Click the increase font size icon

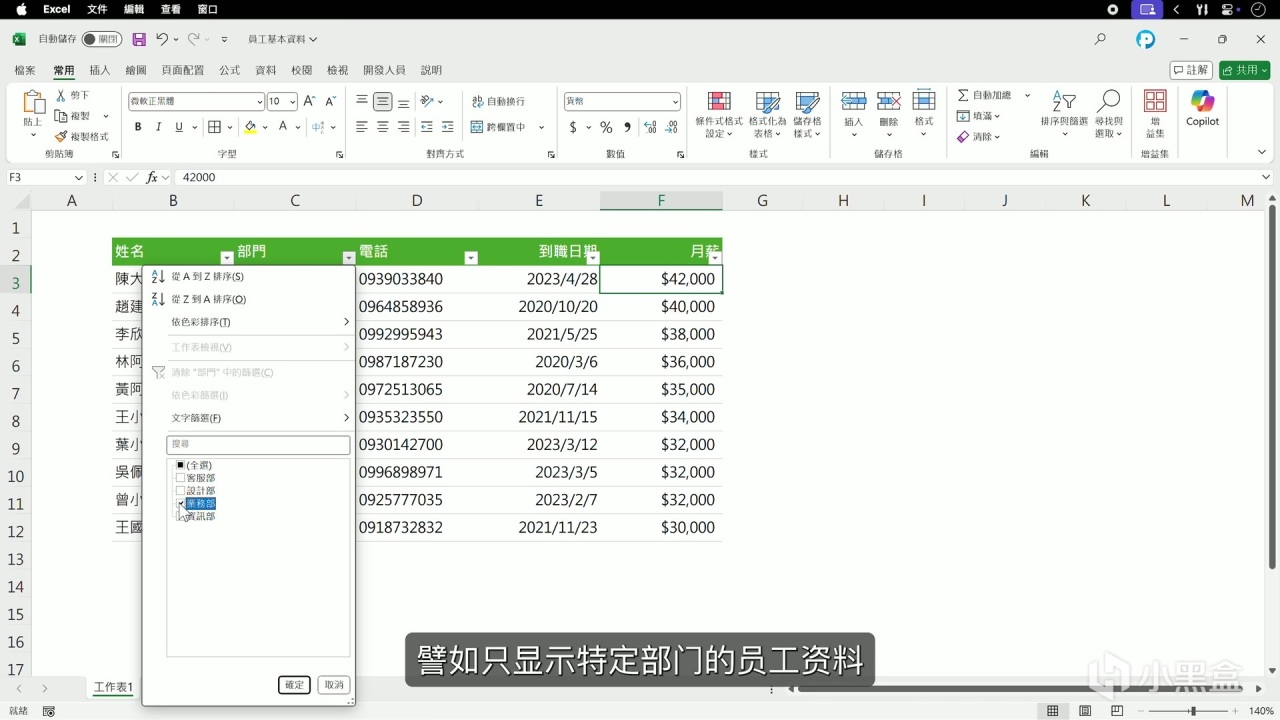[x=309, y=101]
